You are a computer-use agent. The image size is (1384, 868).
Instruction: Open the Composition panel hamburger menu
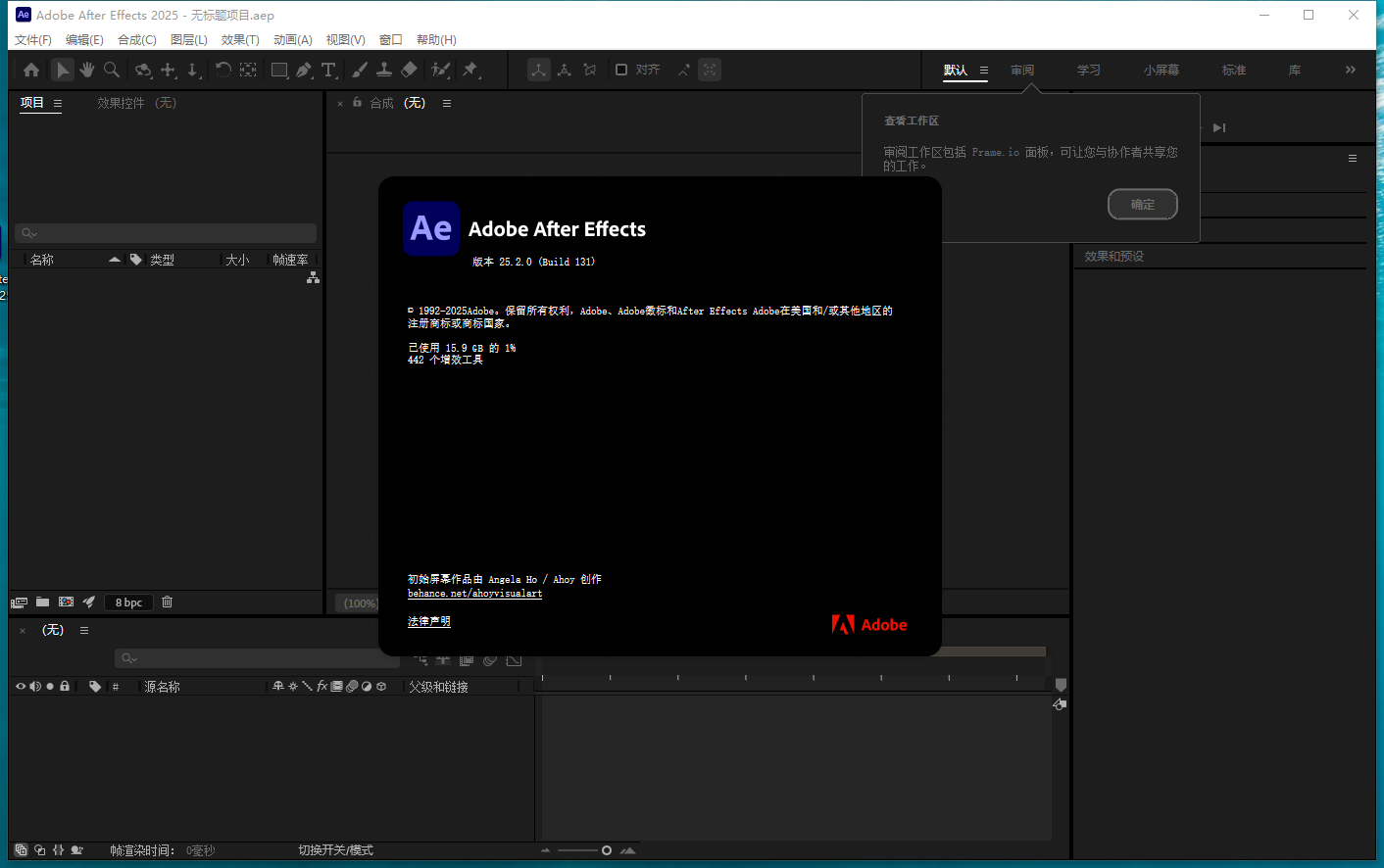click(447, 103)
